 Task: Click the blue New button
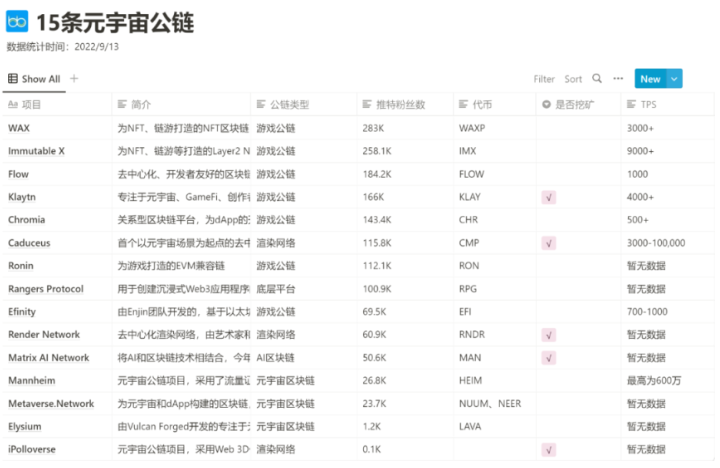point(650,79)
